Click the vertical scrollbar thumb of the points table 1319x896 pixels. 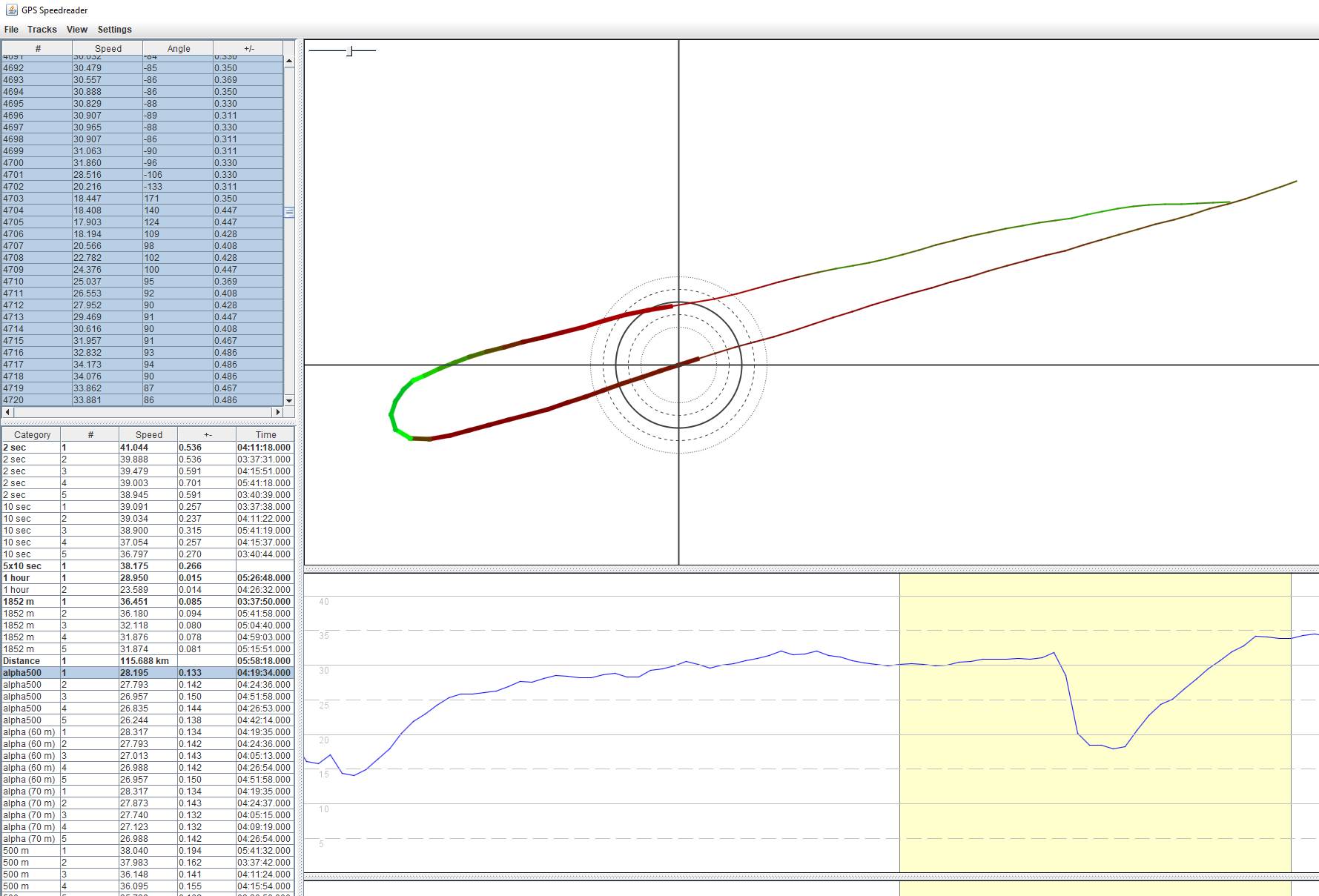coord(289,213)
